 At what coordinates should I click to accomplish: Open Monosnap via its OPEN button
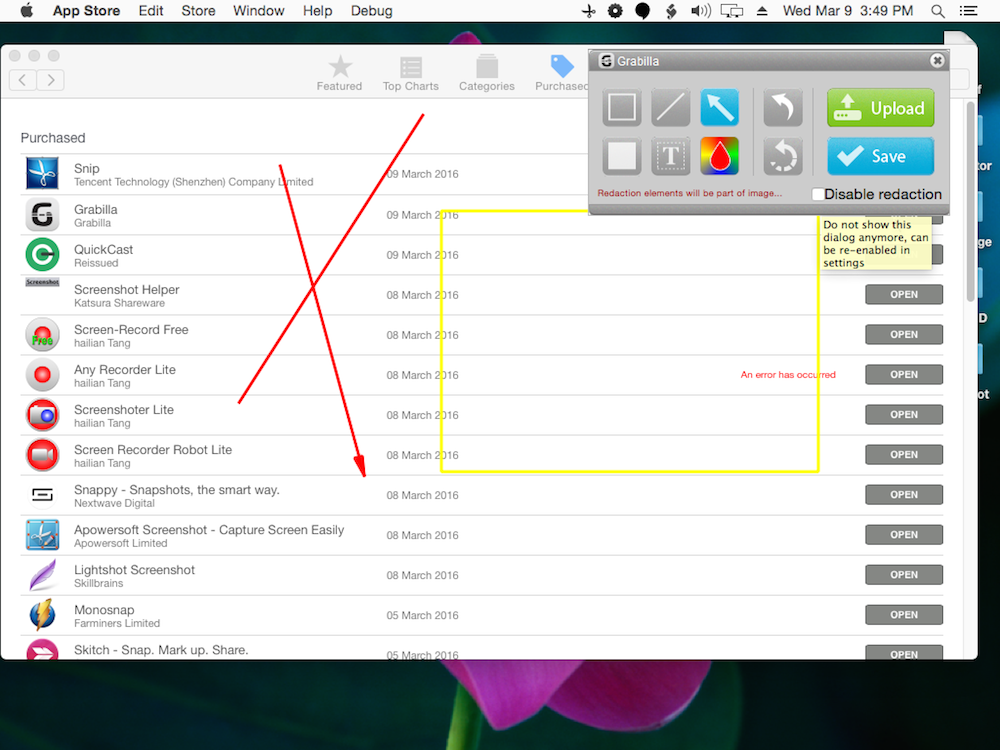pyautogui.click(x=904, y=615)
